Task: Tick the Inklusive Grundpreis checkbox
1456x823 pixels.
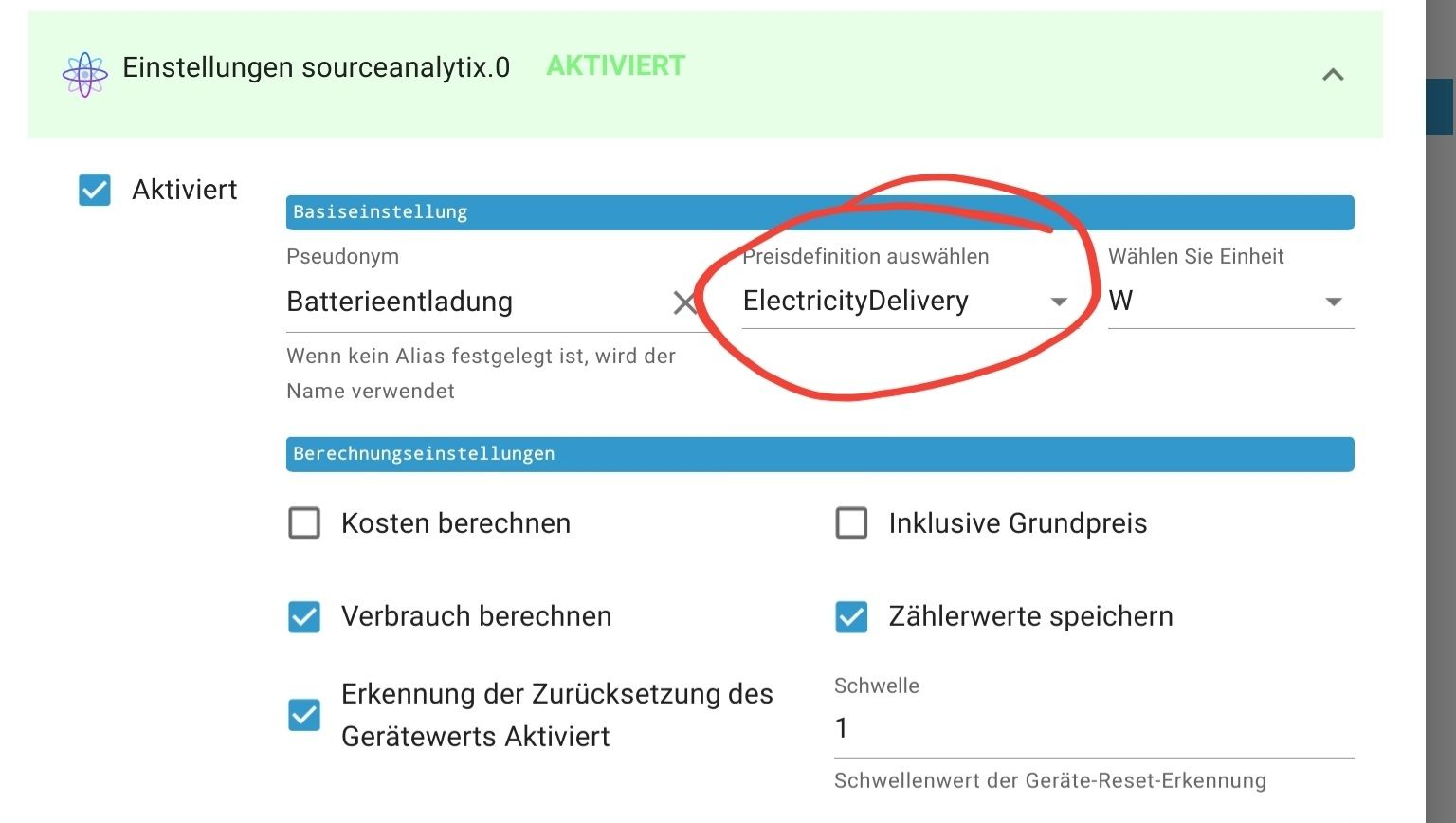Action: tap(851, 523)
